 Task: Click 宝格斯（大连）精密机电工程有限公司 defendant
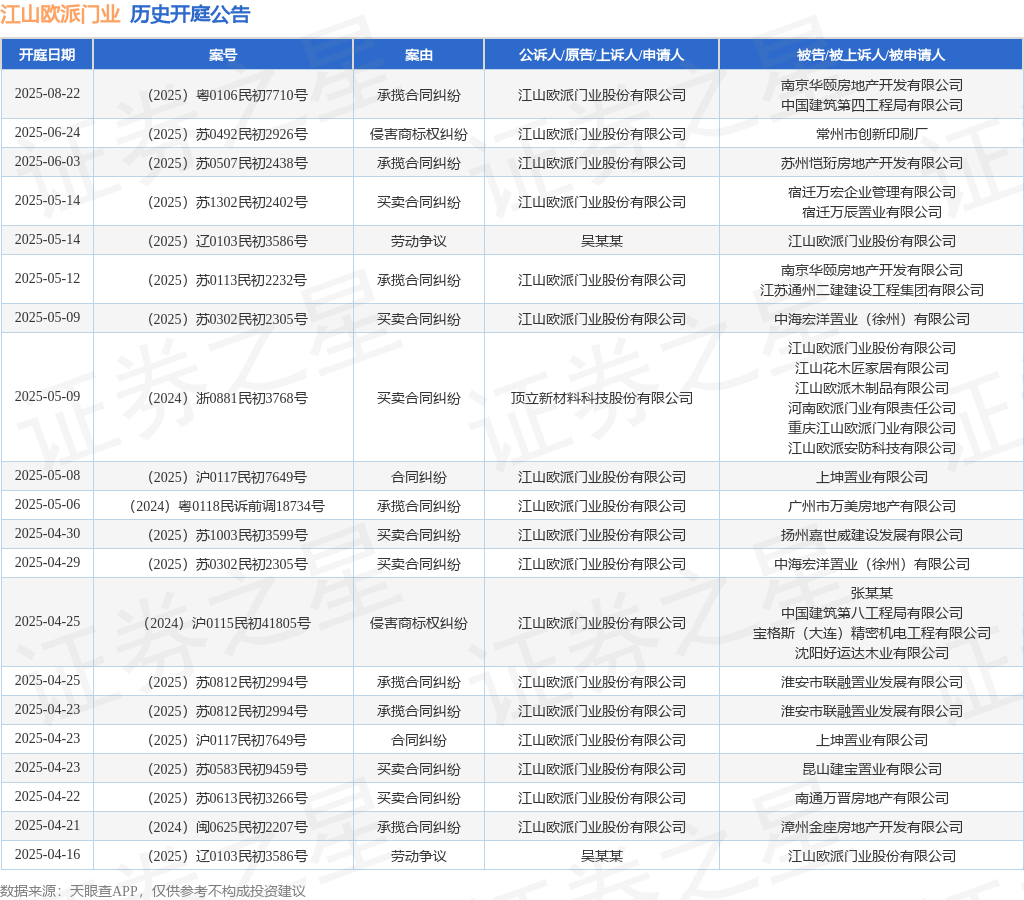(872, 634)
